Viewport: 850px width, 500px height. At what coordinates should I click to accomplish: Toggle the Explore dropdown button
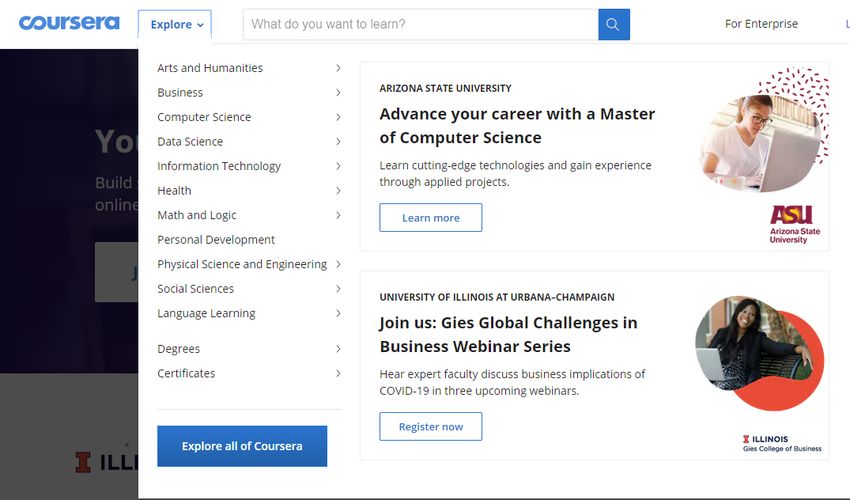point(175,24)
